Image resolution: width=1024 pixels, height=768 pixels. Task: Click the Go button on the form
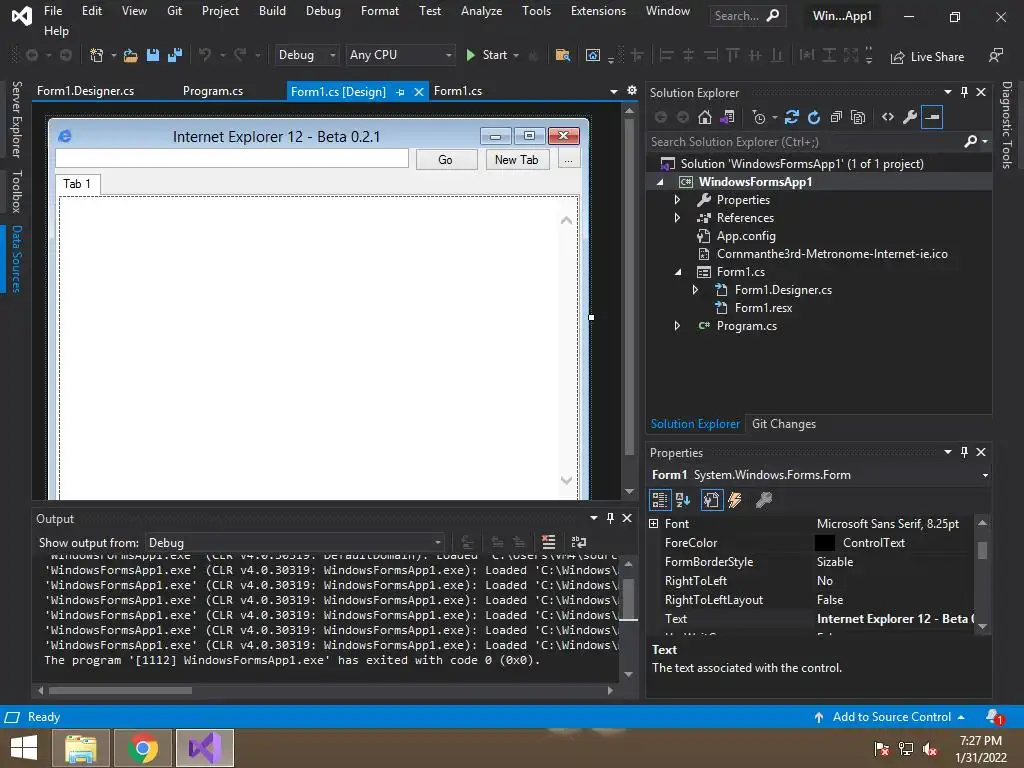pos(446,159)
